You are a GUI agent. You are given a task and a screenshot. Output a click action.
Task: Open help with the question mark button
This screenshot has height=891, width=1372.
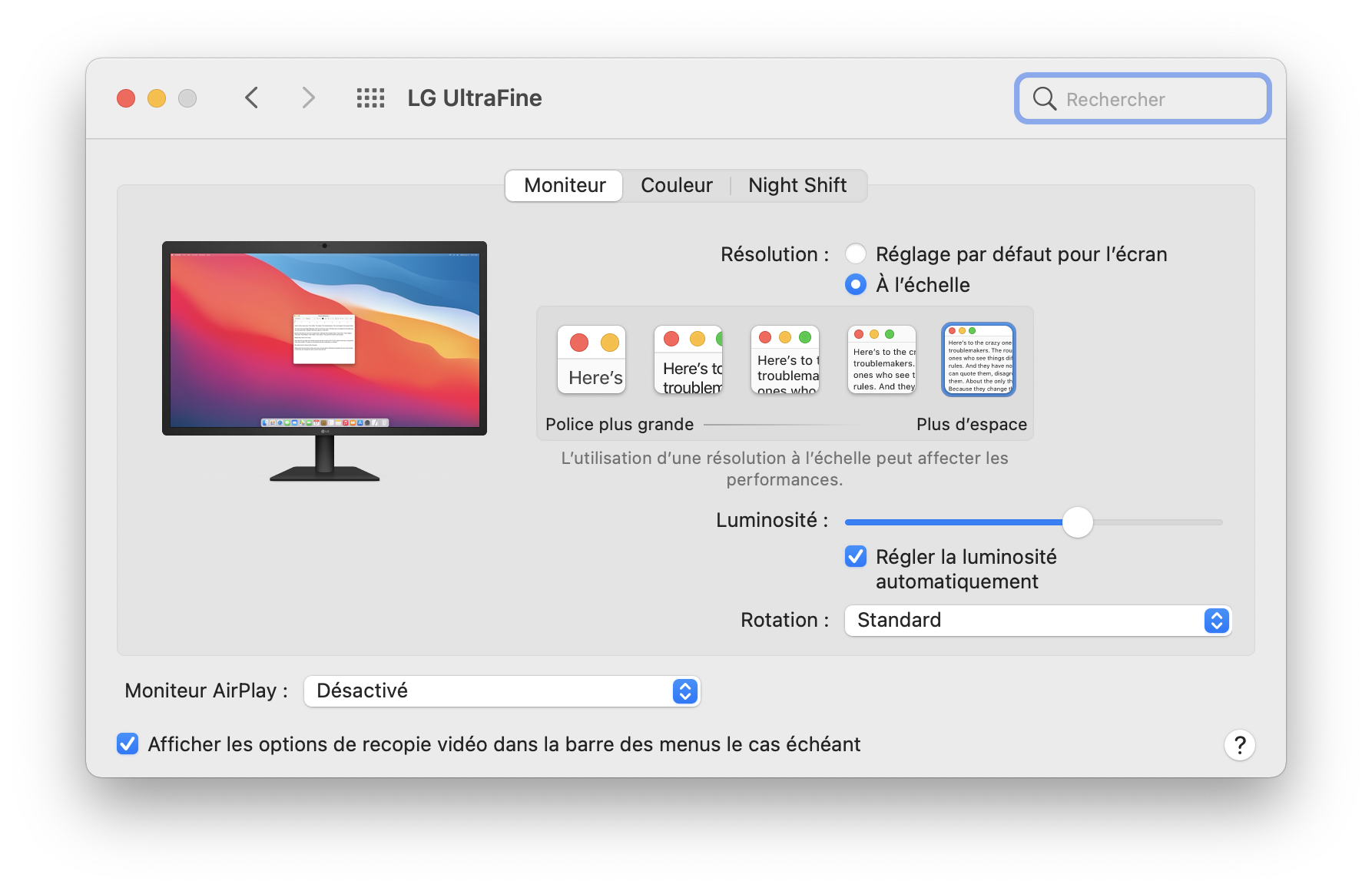pos(1239,744)
